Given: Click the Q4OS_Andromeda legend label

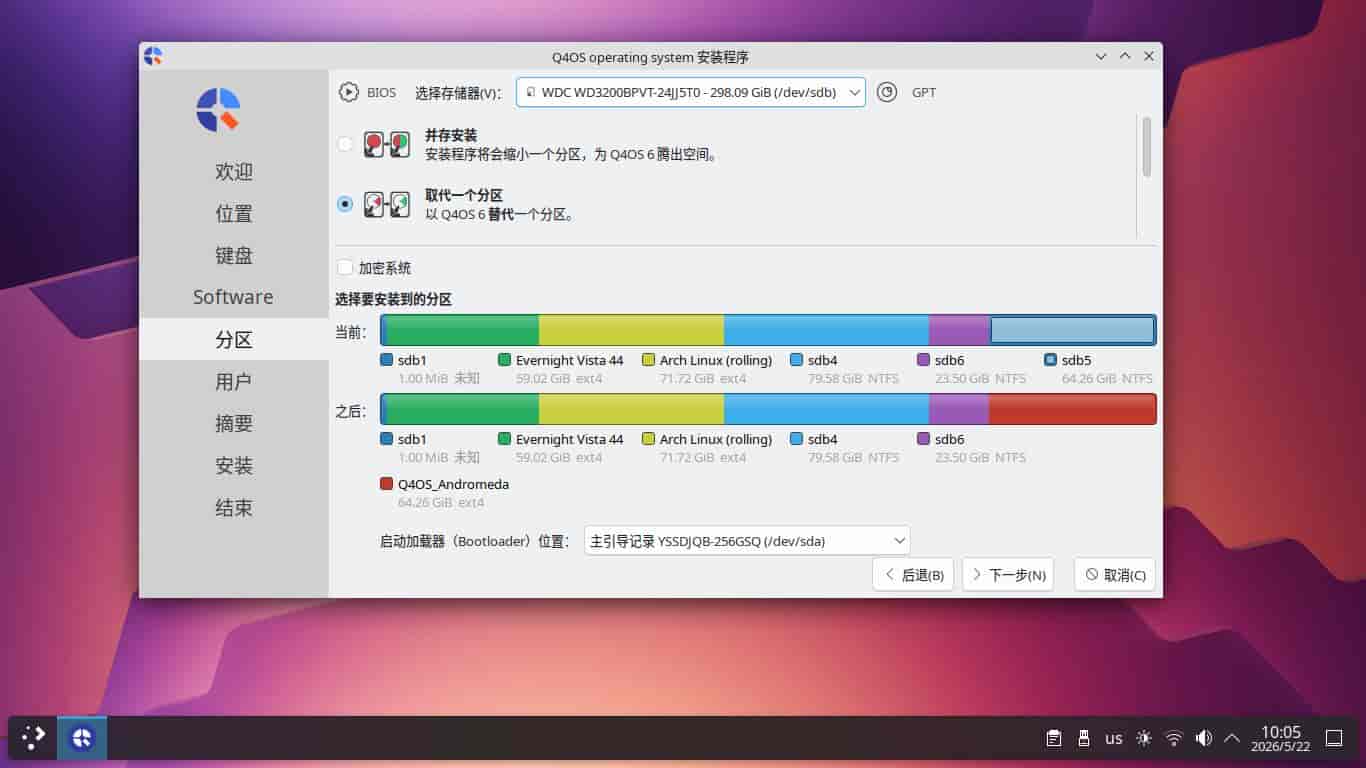Looking at the screenshot, I should (453, 484).
